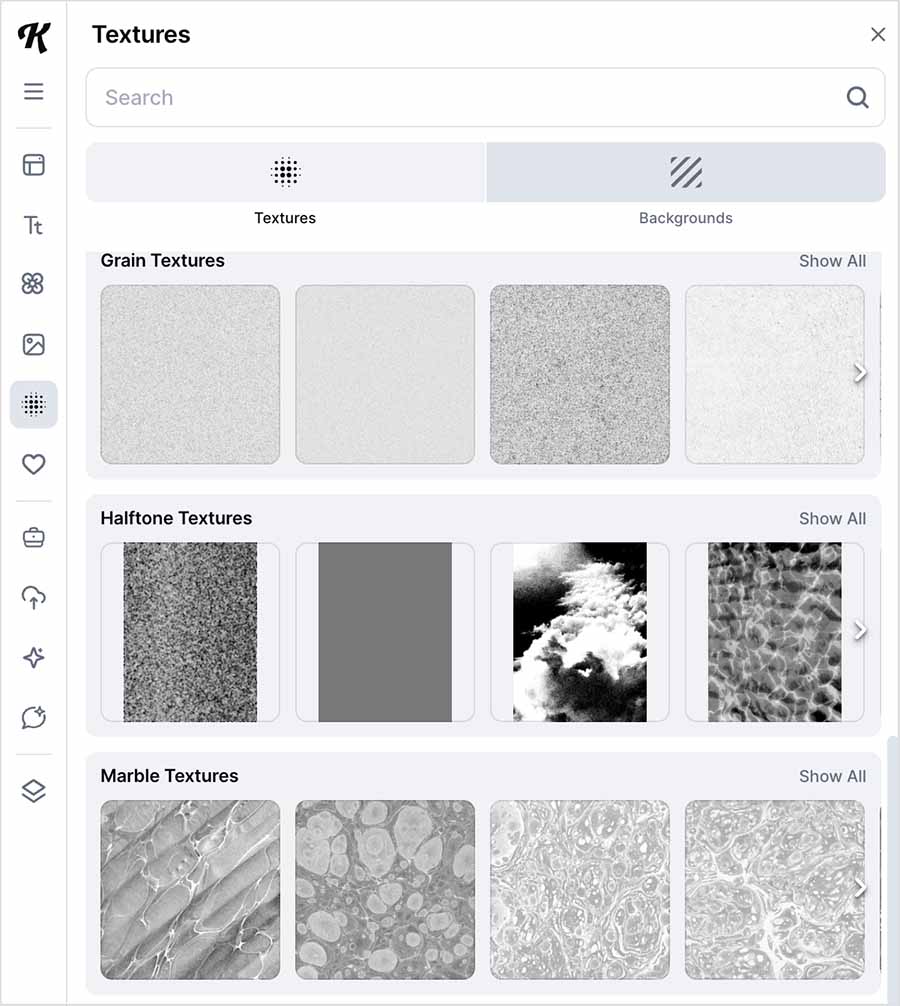This screenshot has height=1006, width=900.
Task: Open the hamburger menu in the sidebar
Action: point(34,91)
